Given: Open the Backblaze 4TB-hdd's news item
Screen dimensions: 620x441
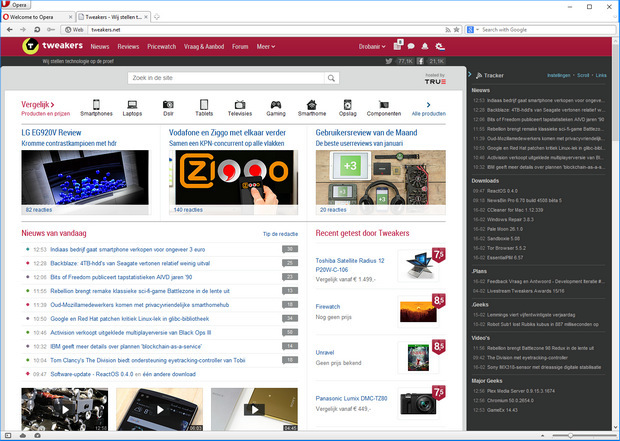Looking at the screenshot, I should tap(130, 263).
